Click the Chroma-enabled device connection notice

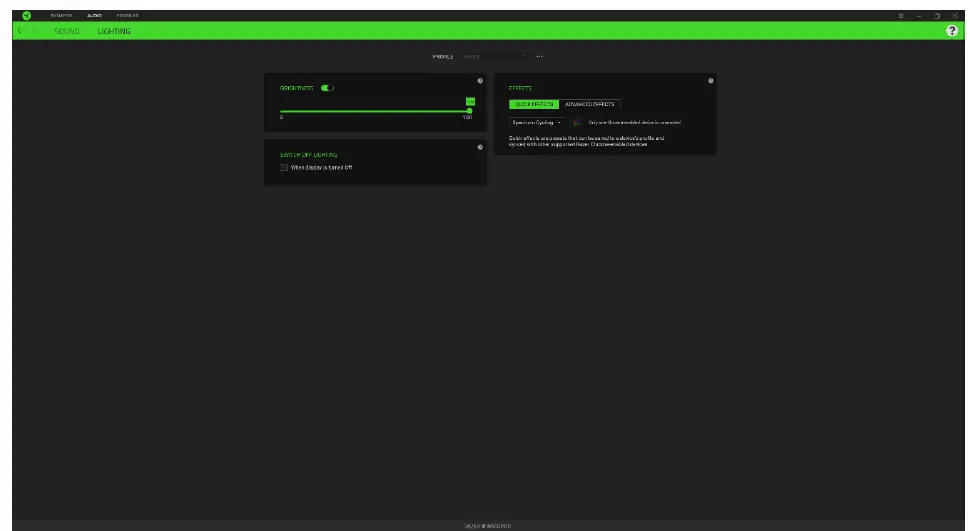[635, 123]
